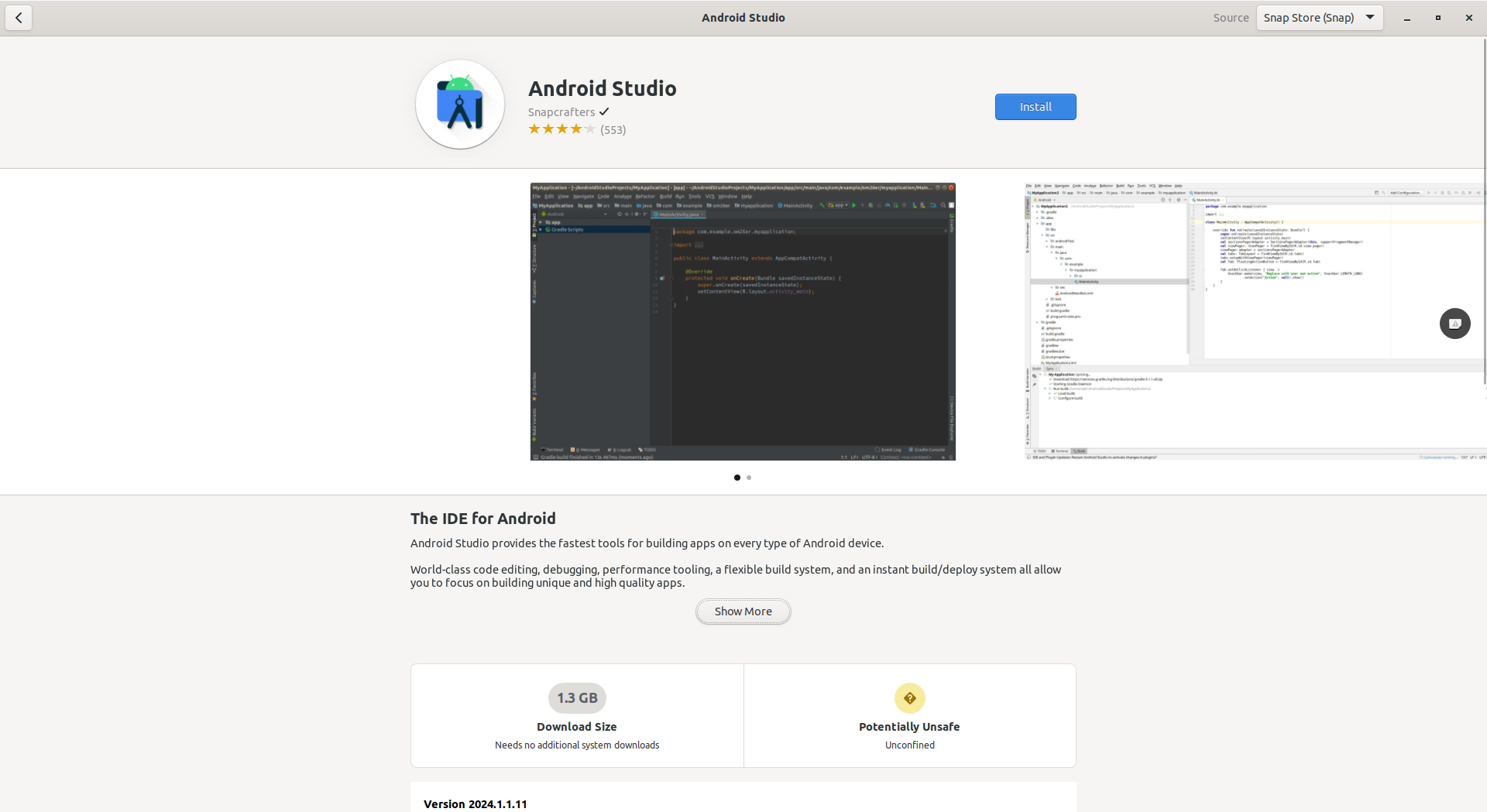
Task: Close the software window
Action: pyautogui.click(x=1469, y=18)
